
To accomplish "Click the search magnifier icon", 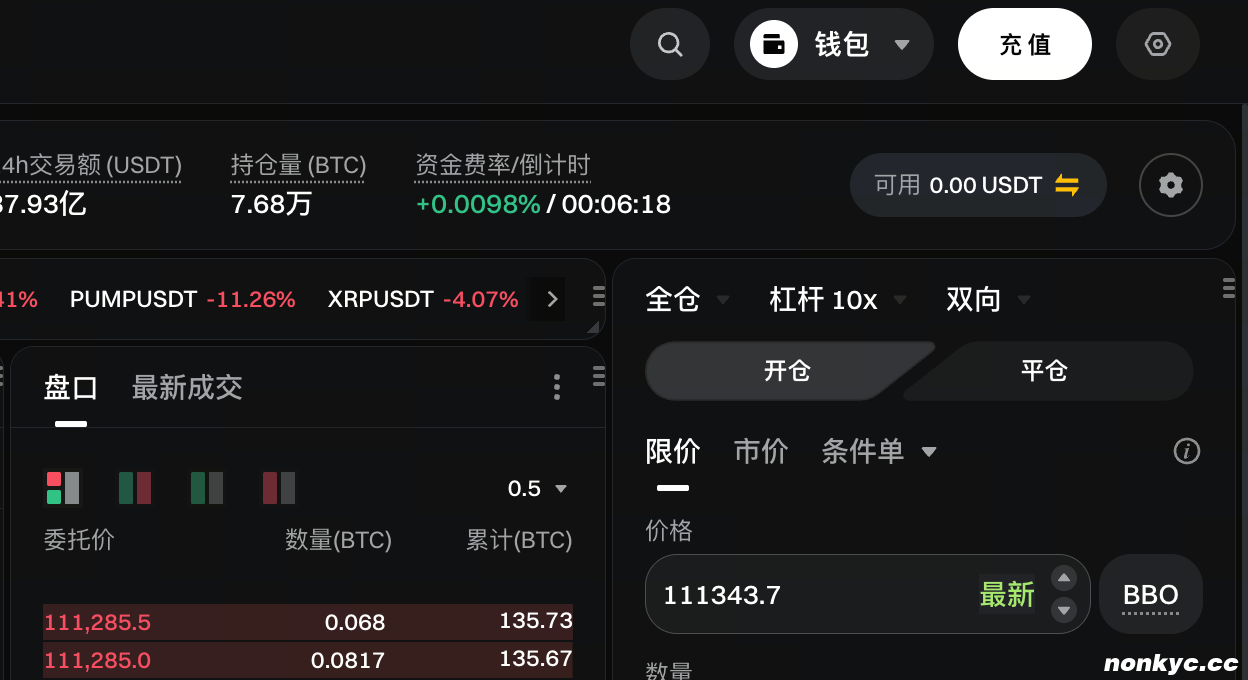I will [669, 45].
